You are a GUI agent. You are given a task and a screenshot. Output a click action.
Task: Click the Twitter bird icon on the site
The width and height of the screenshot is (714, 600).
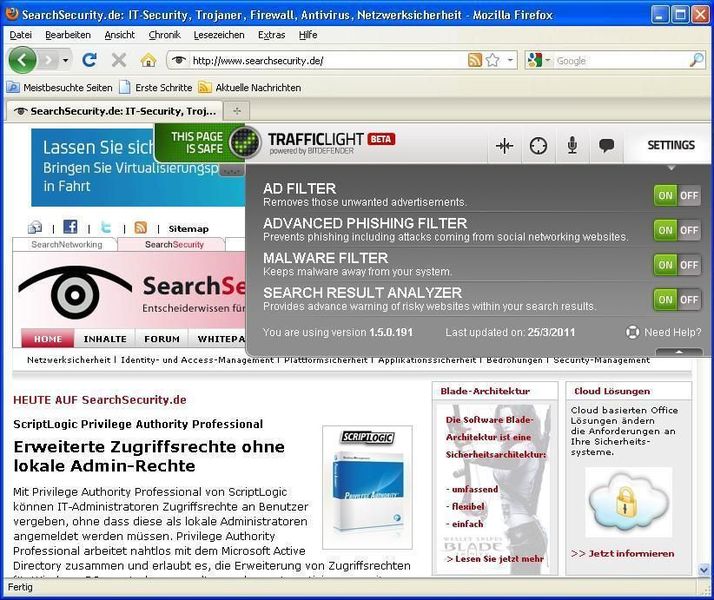[106, 227]
